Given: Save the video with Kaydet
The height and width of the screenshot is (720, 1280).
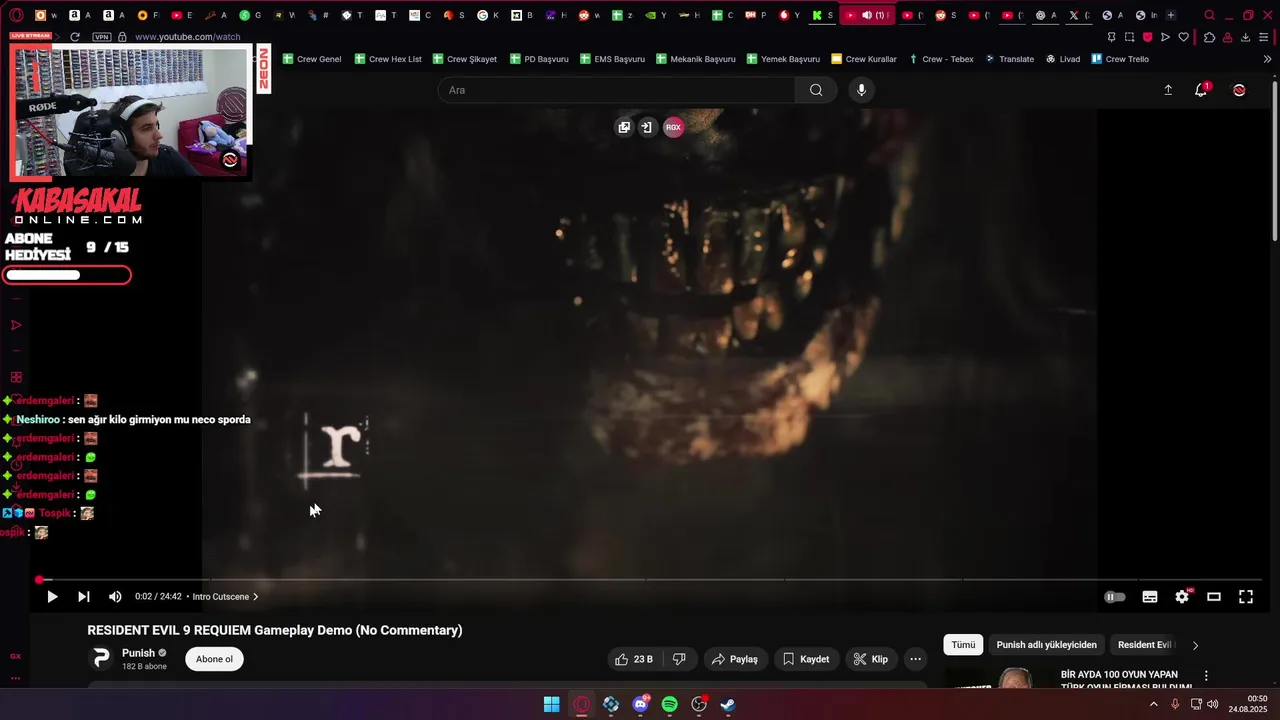Looking at the screenshot, I should pos(806,659).
